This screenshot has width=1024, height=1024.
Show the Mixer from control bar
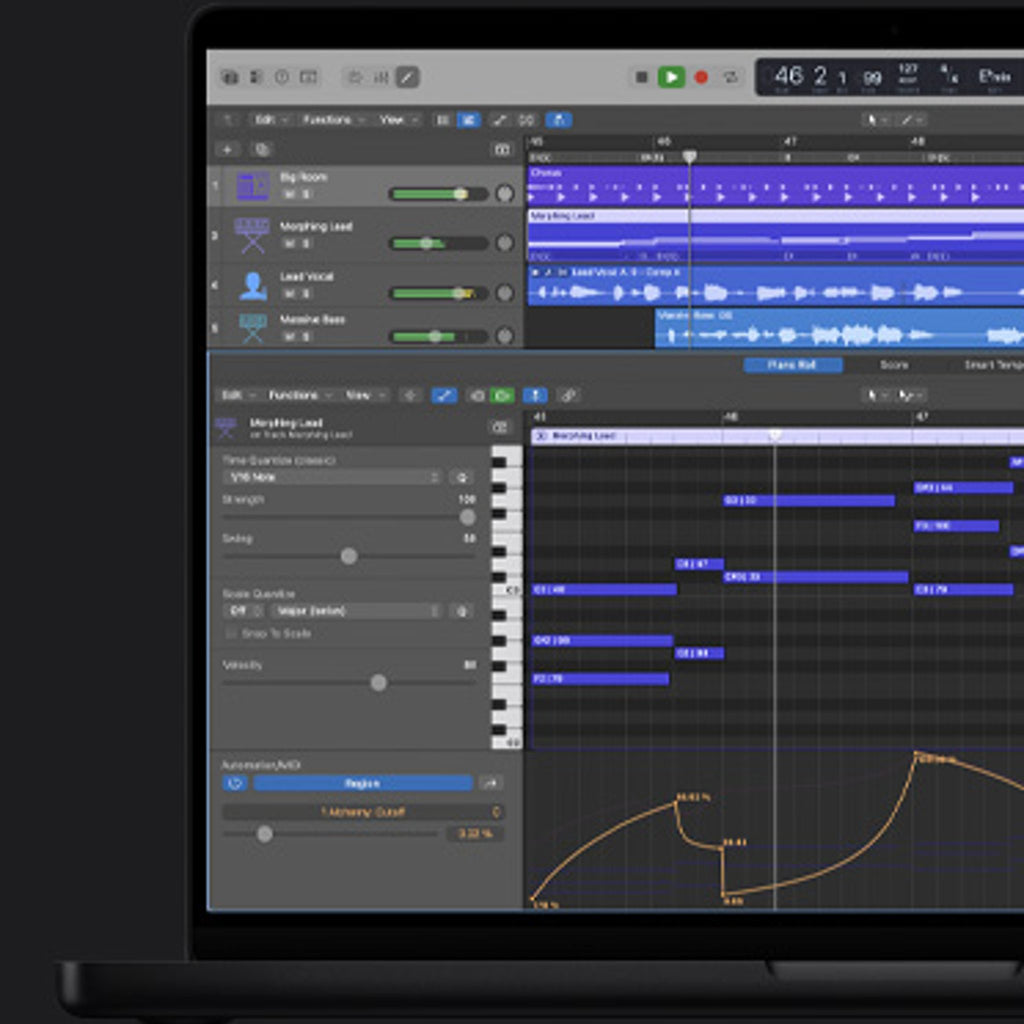(x=381, y=77)
